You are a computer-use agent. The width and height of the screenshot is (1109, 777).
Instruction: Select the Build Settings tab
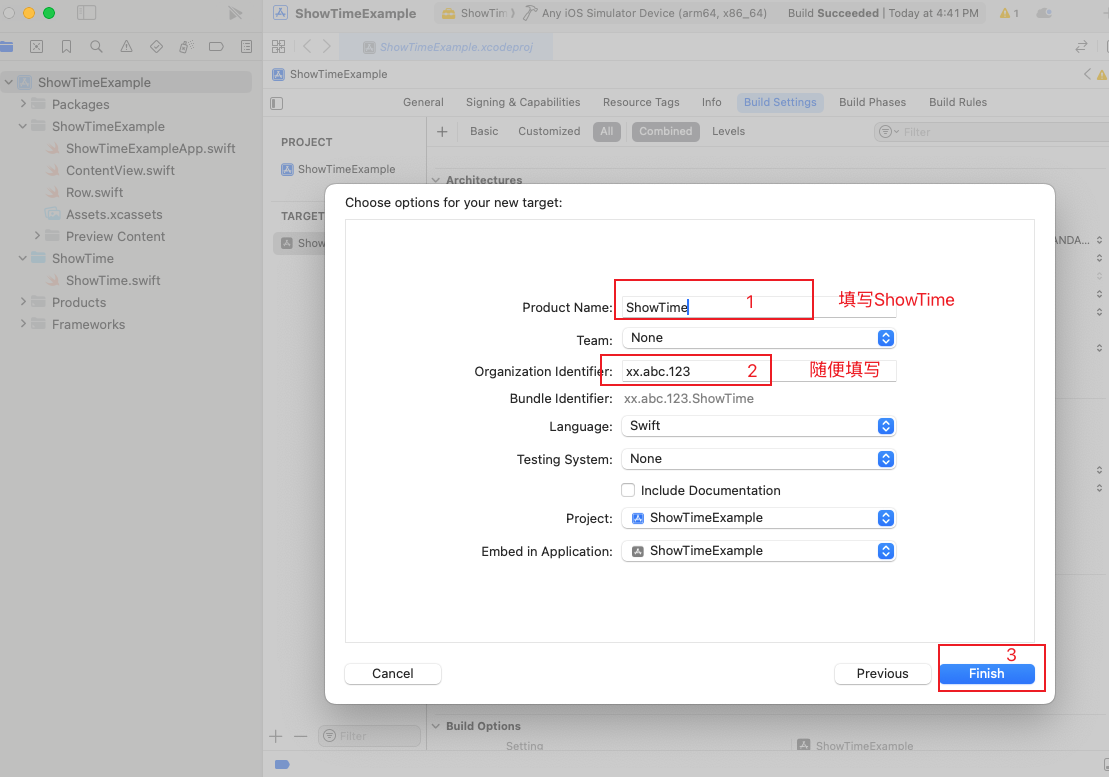[x=780, y=103]
